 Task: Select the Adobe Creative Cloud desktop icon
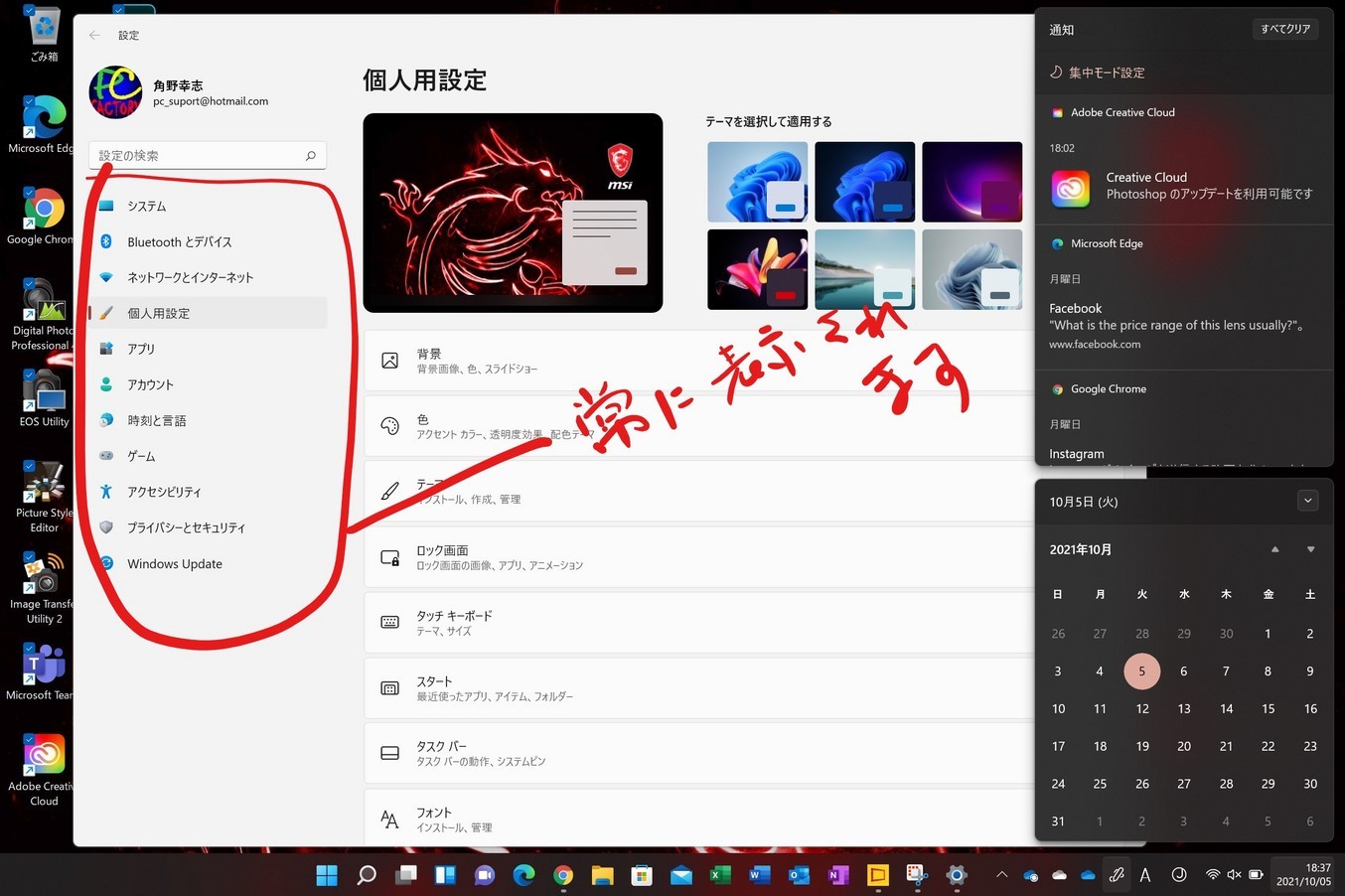pos(42,770)
